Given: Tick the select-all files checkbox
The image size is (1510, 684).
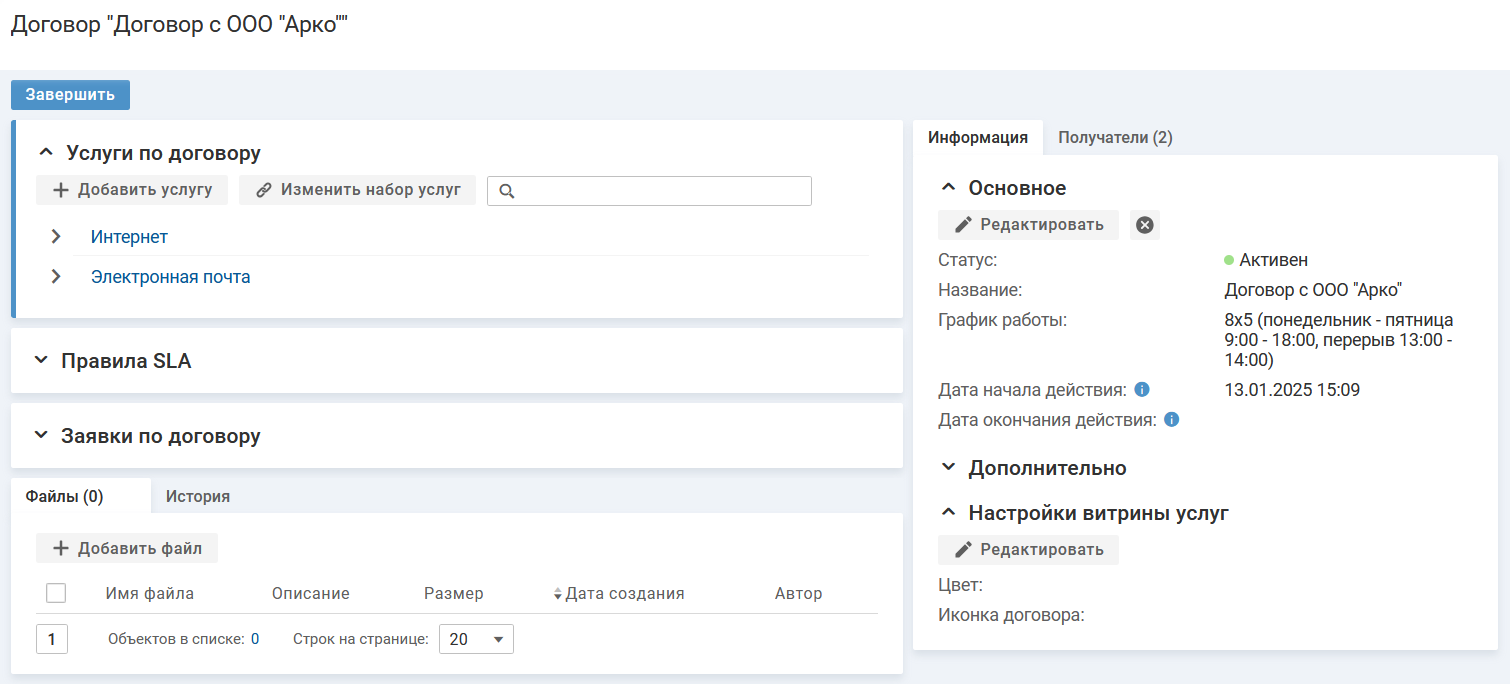Looking at the screenshot, I should click(56, 593).
